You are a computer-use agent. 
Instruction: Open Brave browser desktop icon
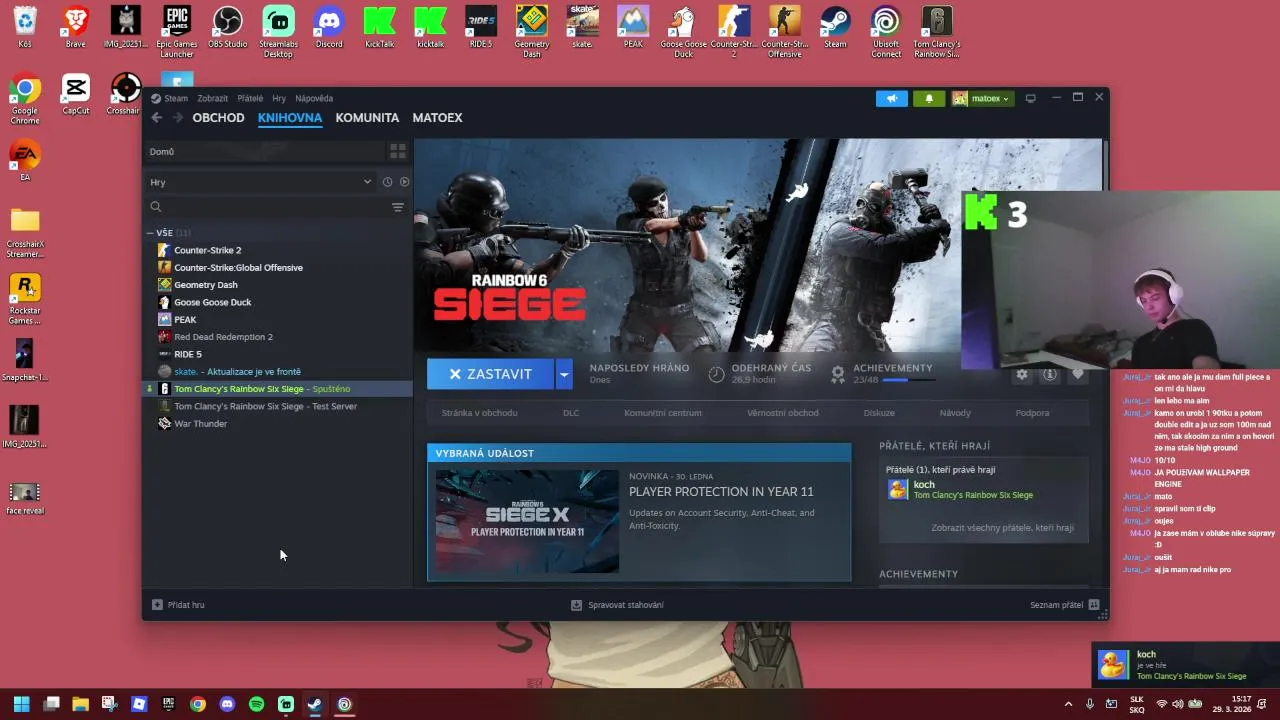coord(75,27)
